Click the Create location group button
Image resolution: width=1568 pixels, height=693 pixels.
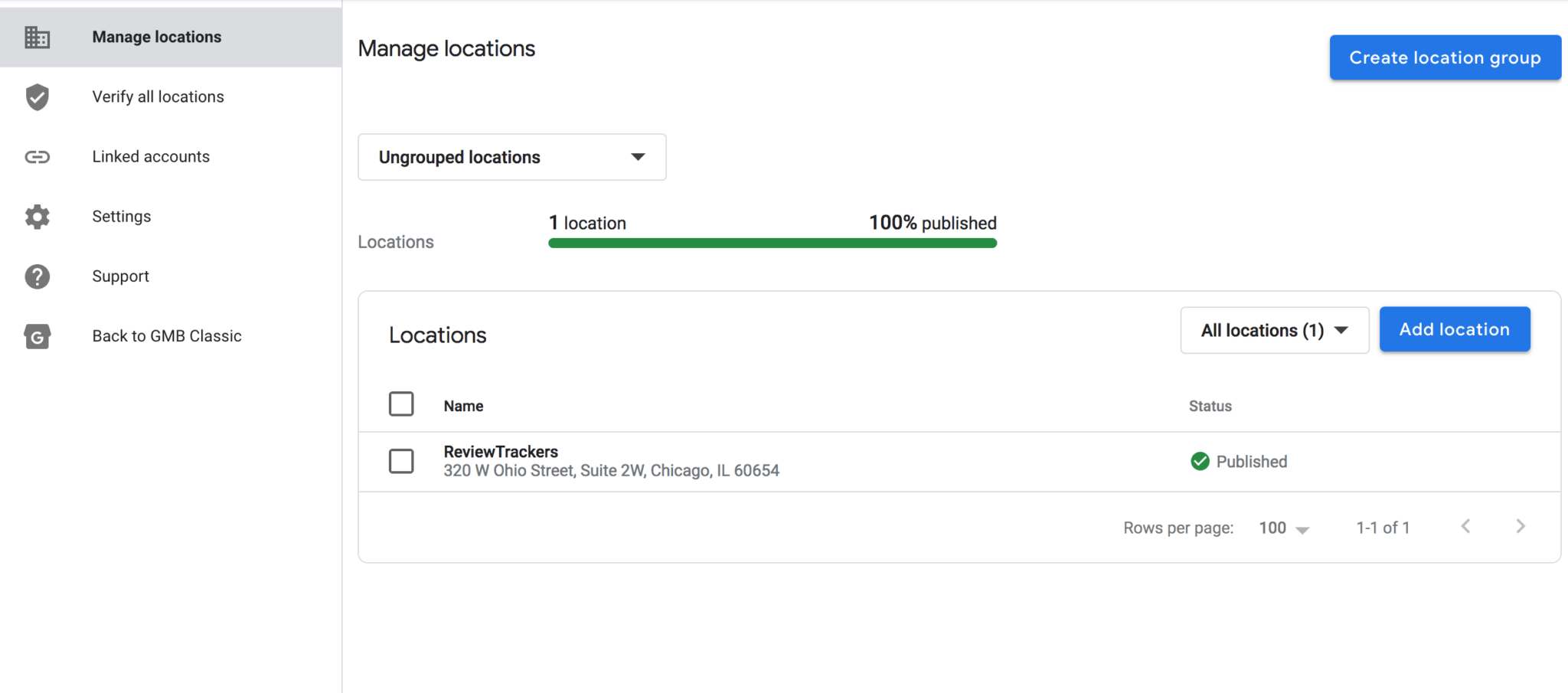point(1445,57)
